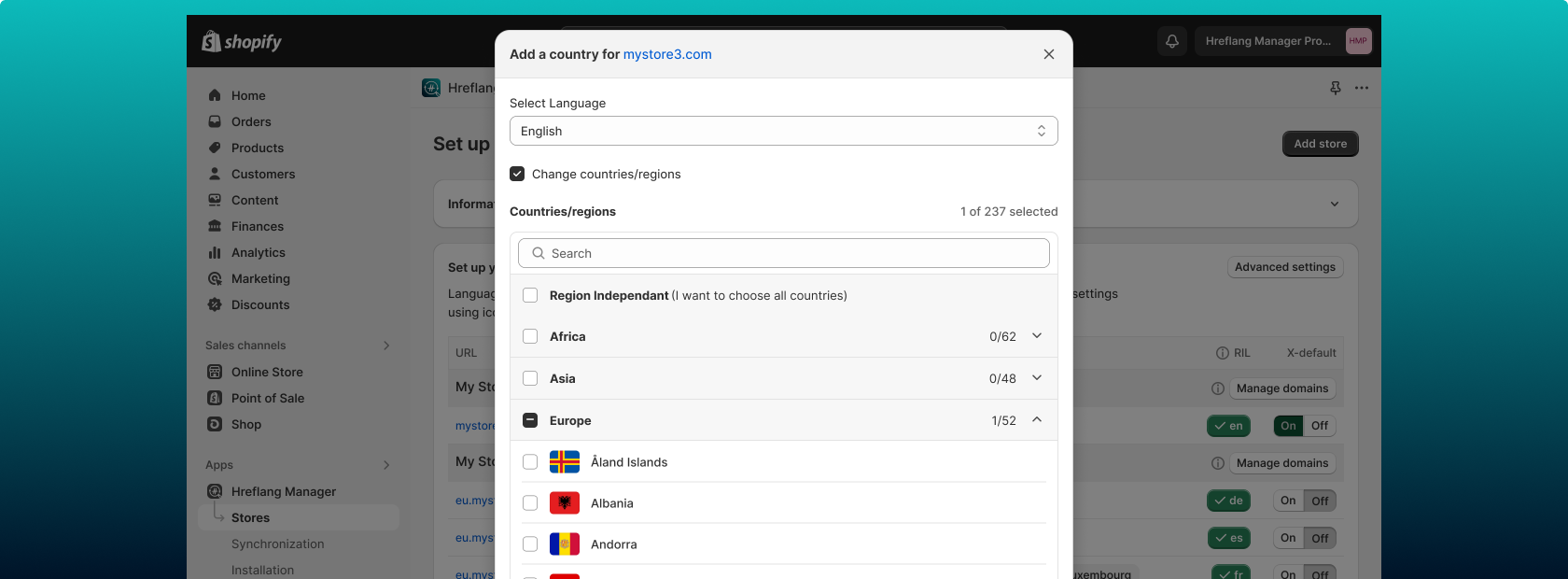Image resolution: width=1568 pixels, height=579 pixels.
Task: Check the Albania checkbox
Action: coord(530,502)
